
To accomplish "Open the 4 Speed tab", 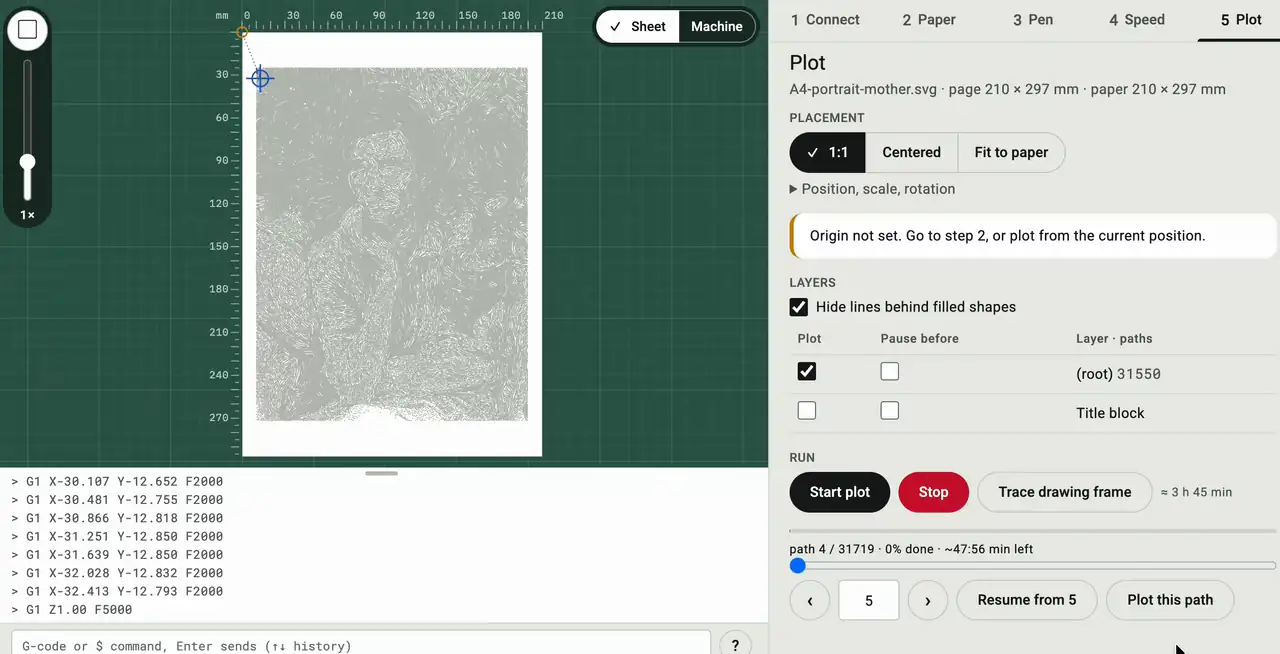I will coord(1137,20).
